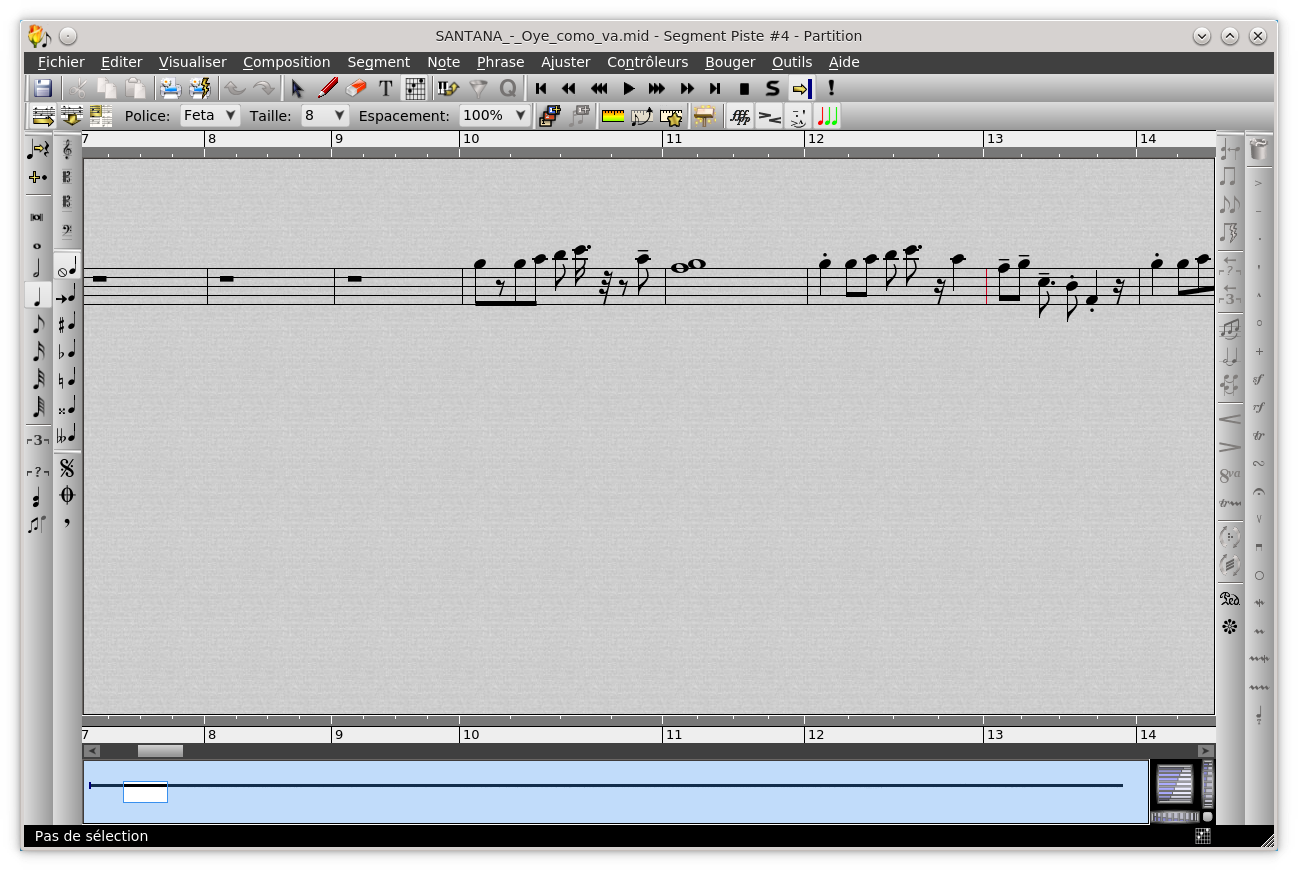The height and width of the screenshot is (871, 1298).
Task: Open the Fichier menu
Action: click(x=61, y=62)
